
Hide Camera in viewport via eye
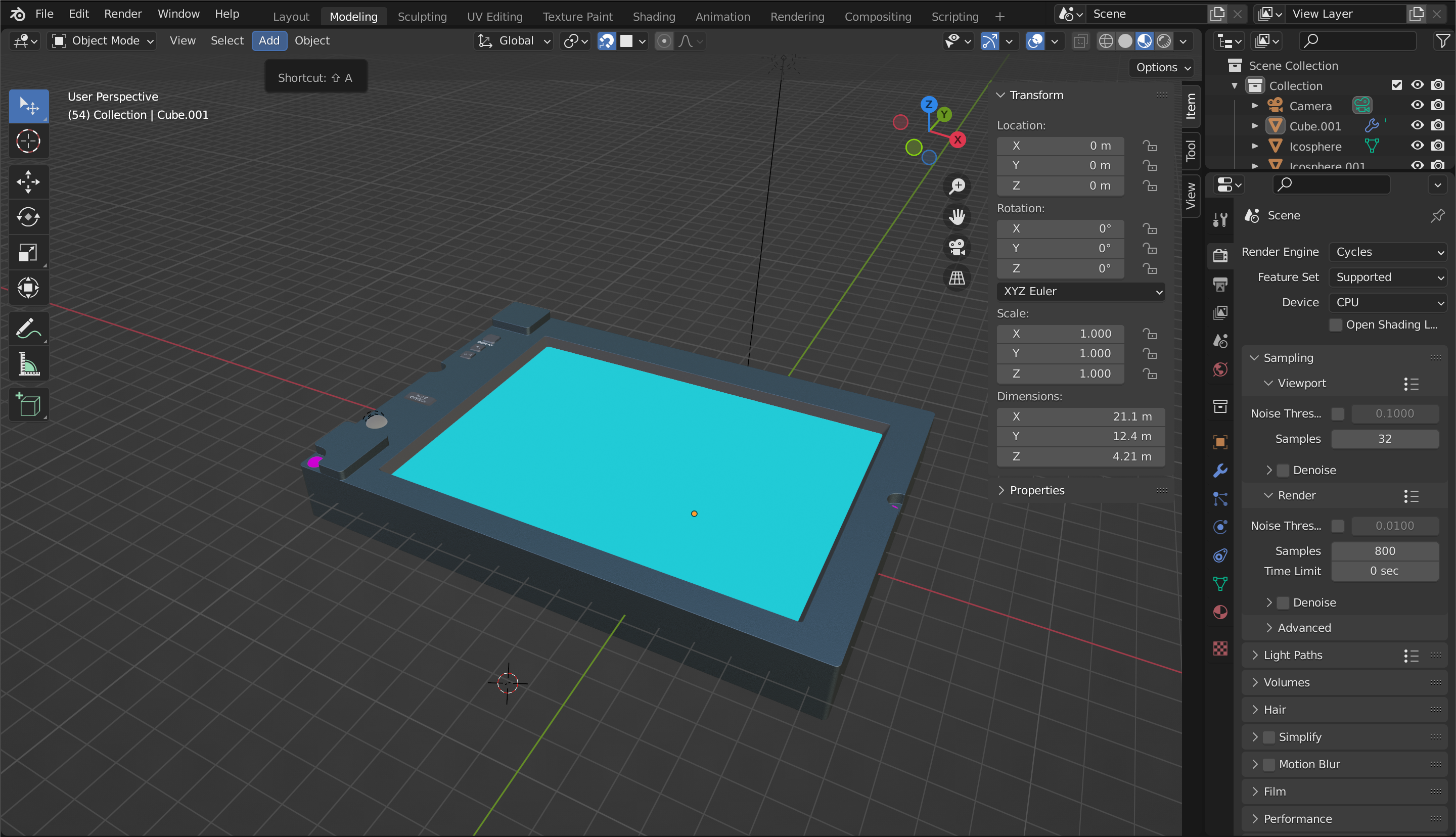(1417, 105)
